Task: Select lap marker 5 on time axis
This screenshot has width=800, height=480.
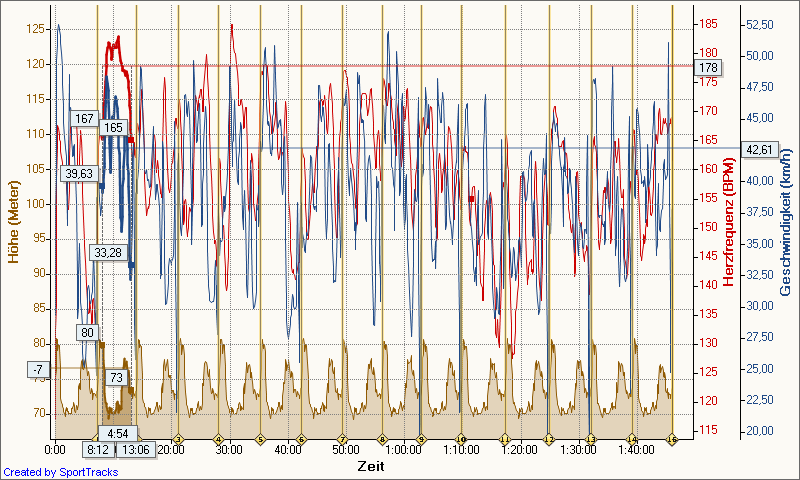Action: pyautogui.click(x=260, y=439)
